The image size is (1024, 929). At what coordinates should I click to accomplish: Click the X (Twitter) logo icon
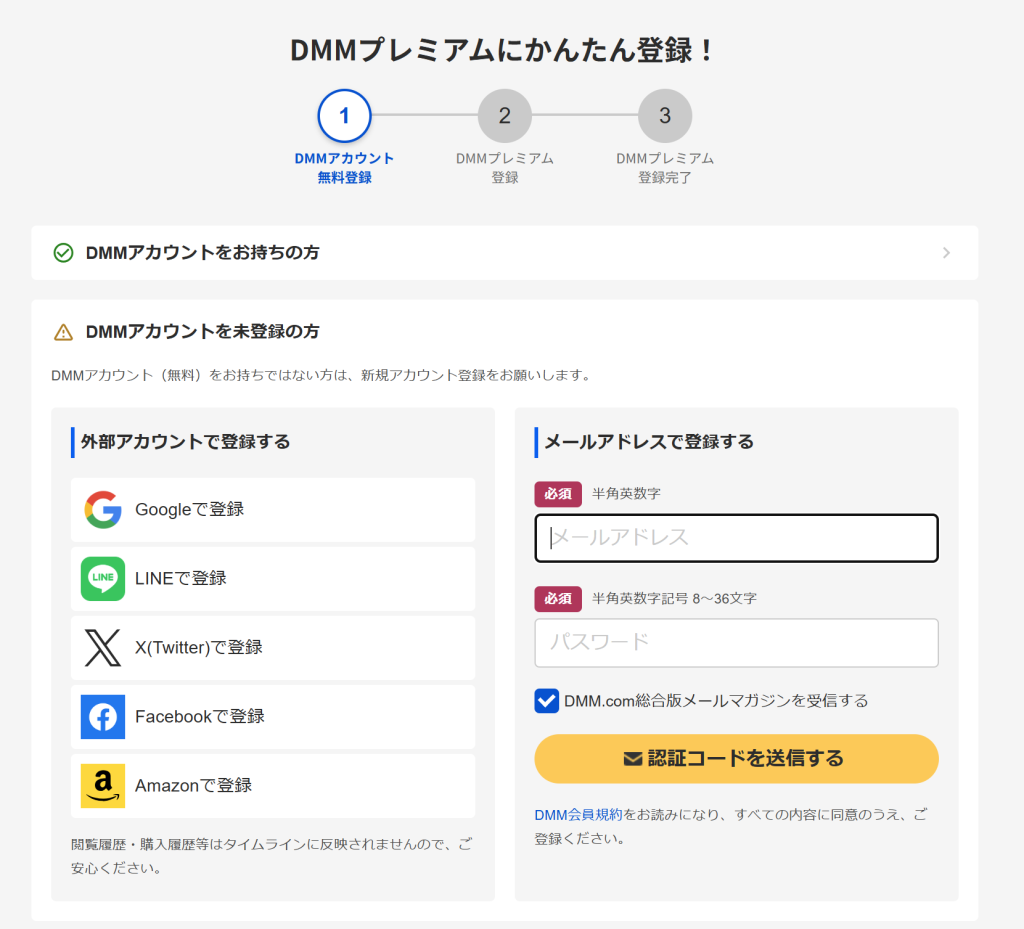pyautogui.click(x=103, y=648)
